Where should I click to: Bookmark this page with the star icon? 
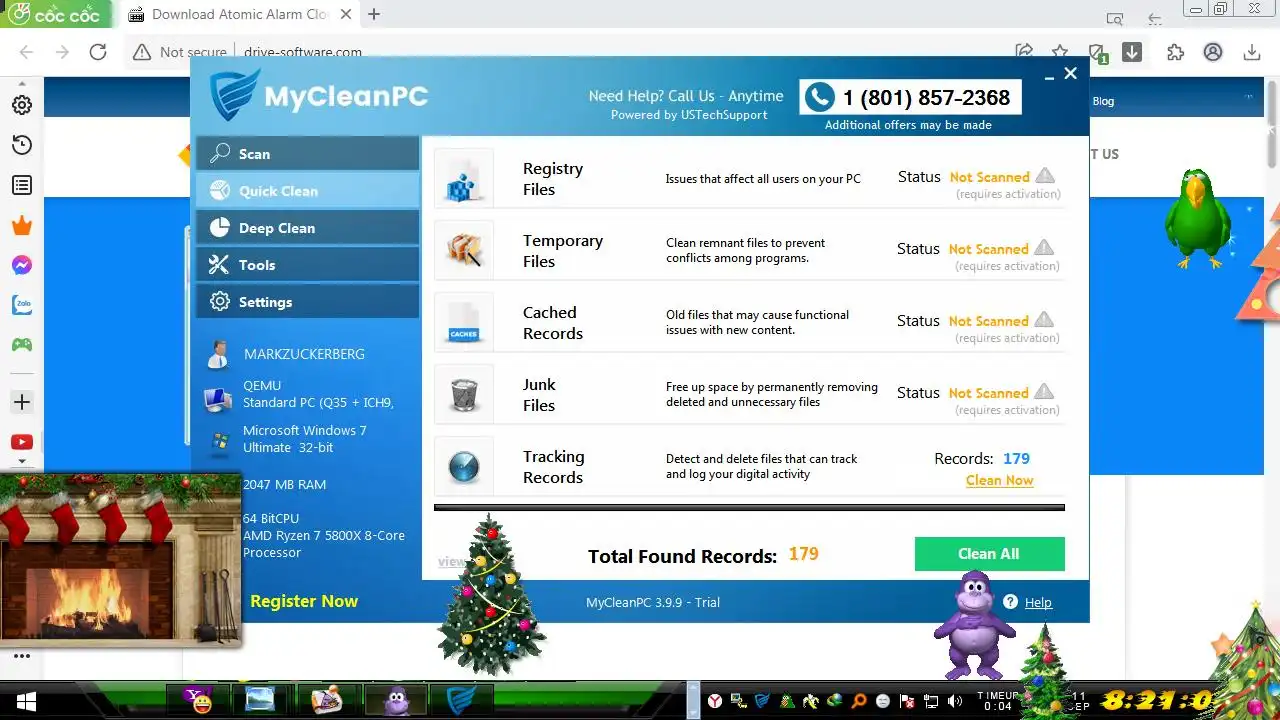[1060, 52]
